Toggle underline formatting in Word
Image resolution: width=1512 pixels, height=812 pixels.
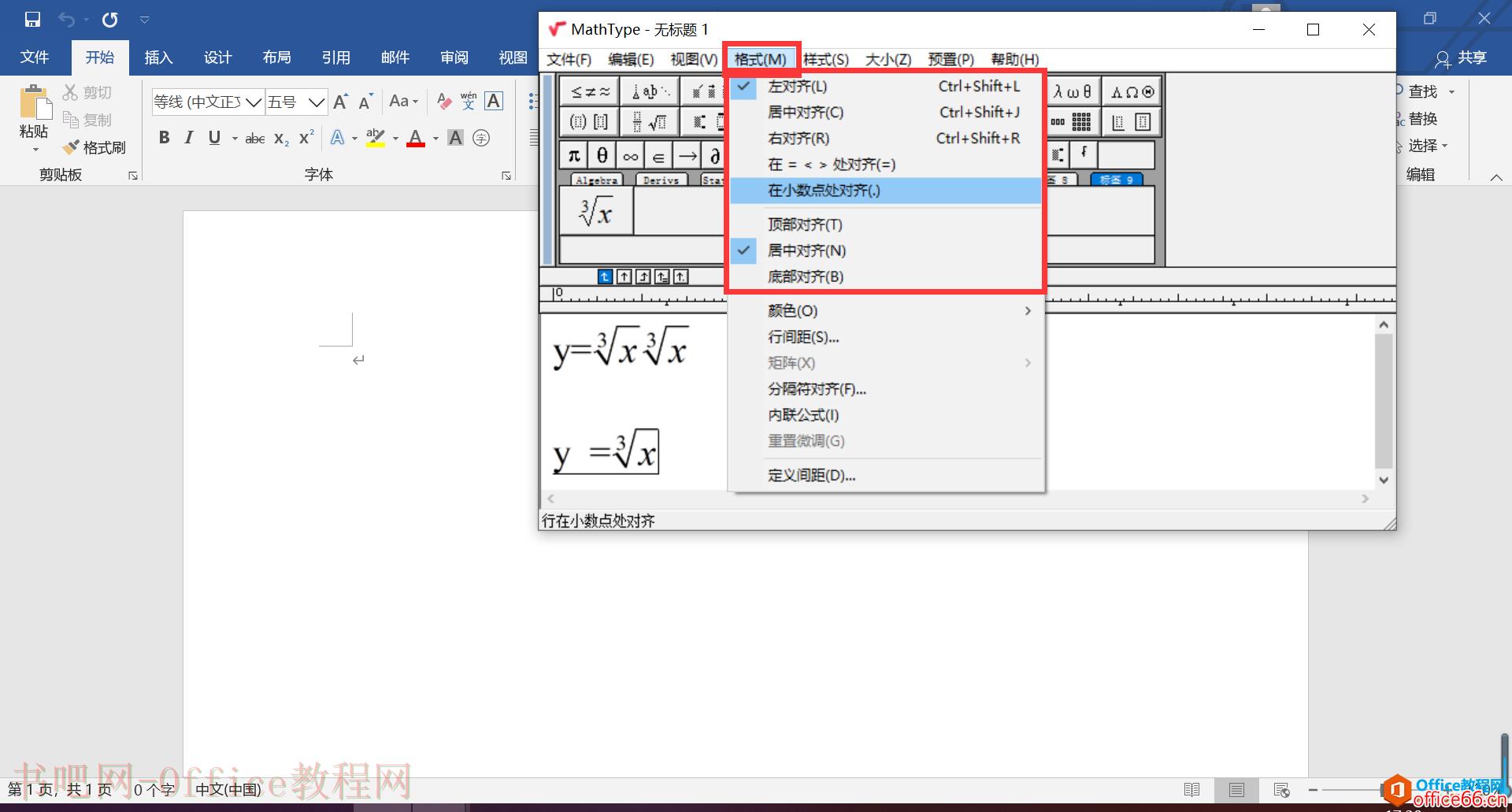pos(214,138)
